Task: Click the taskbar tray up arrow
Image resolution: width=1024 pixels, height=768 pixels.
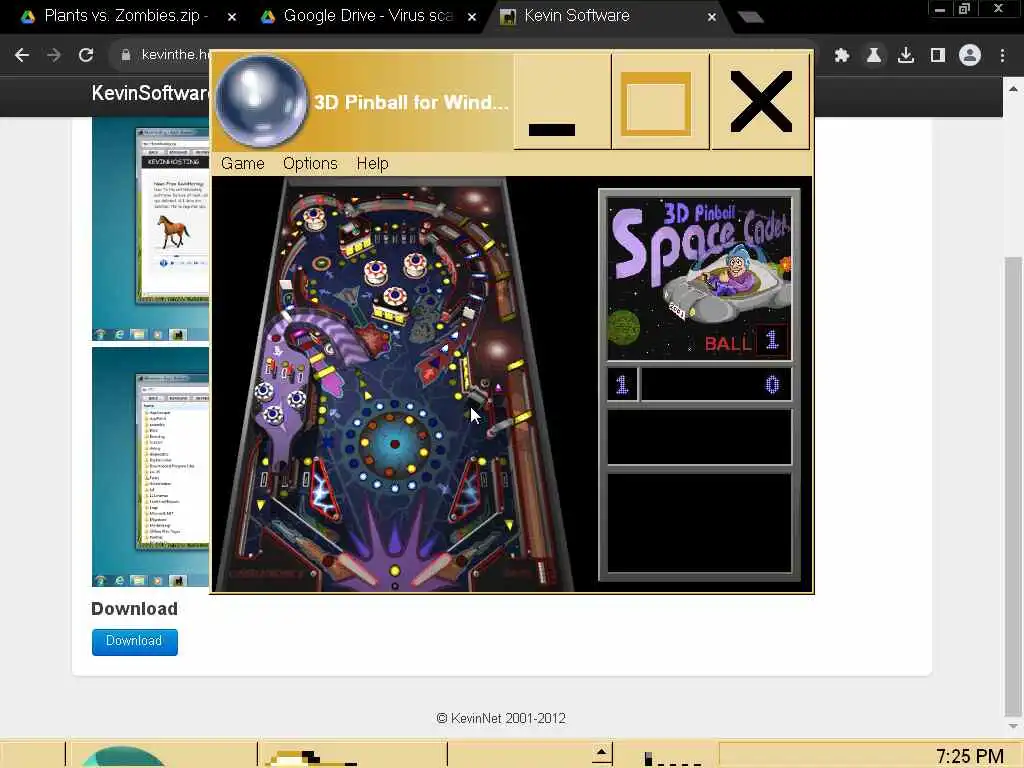Action: click(x=601, y=752)
